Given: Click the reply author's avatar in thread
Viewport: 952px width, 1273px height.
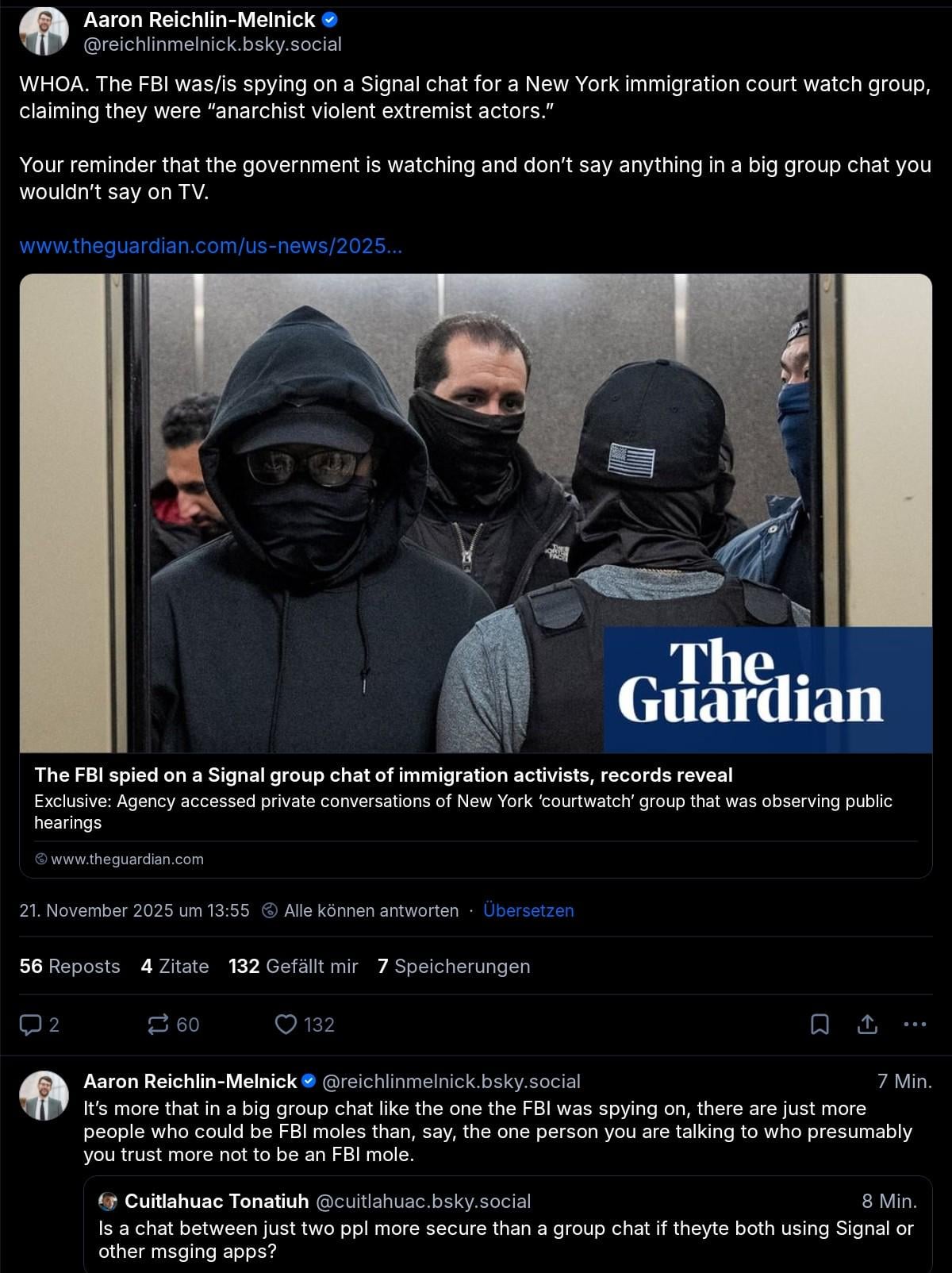Looking at the screenshot, I should (x=44, y=1095).
